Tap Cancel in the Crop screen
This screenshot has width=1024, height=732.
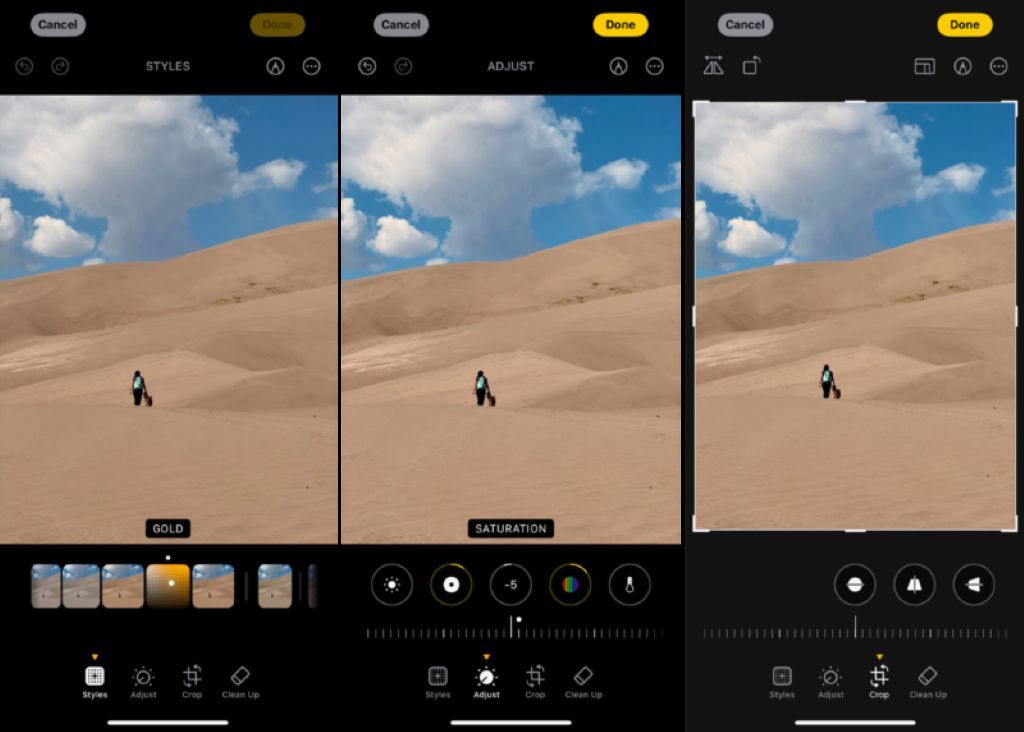tap(745, 25)
